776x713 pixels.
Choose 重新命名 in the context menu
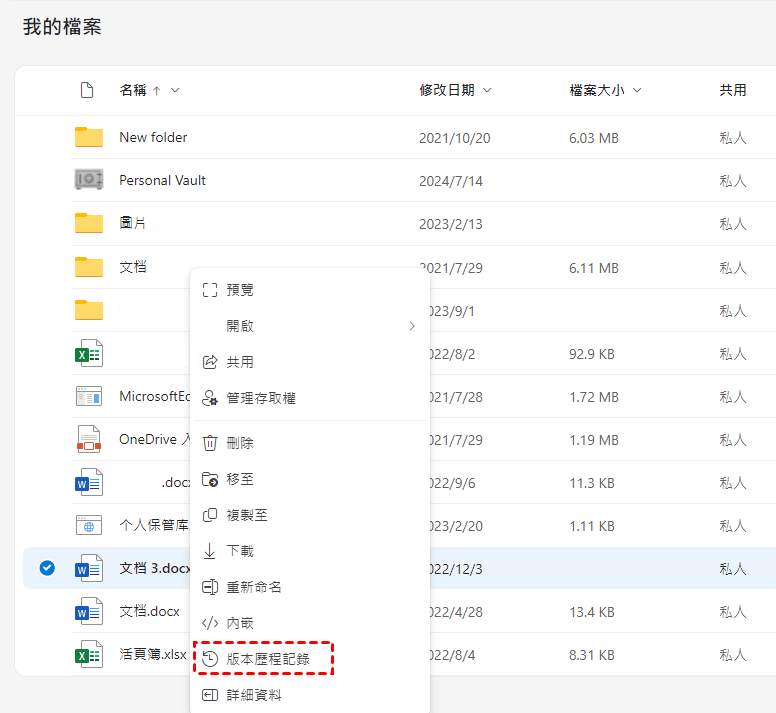[x=254, y=587]
